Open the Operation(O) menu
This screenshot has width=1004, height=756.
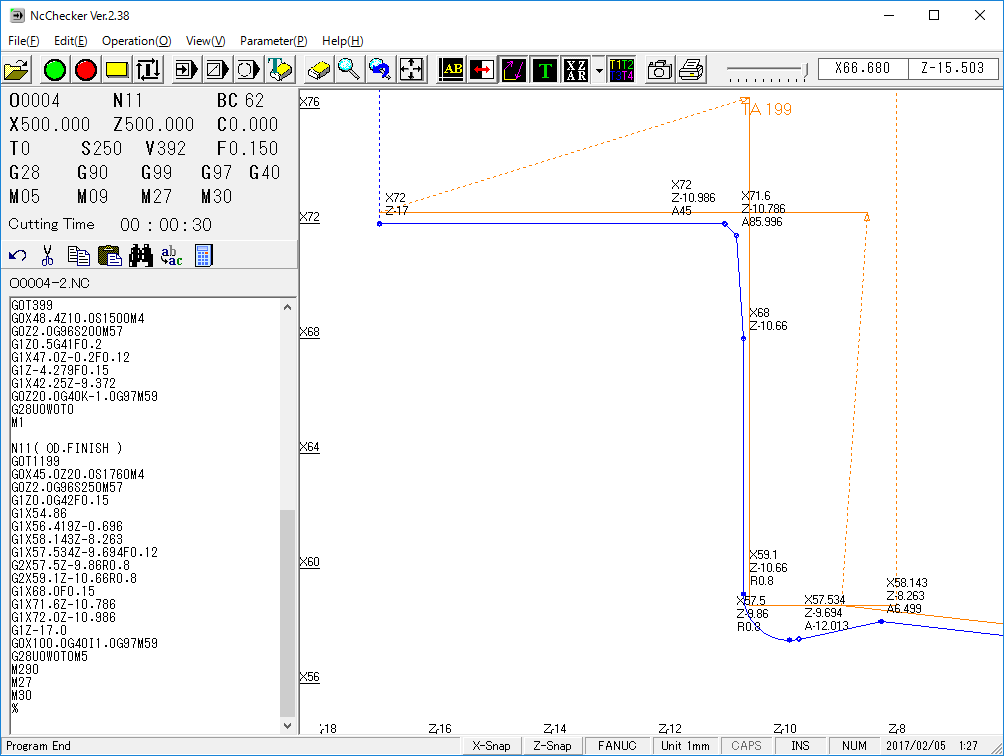(x=136, y=41)
